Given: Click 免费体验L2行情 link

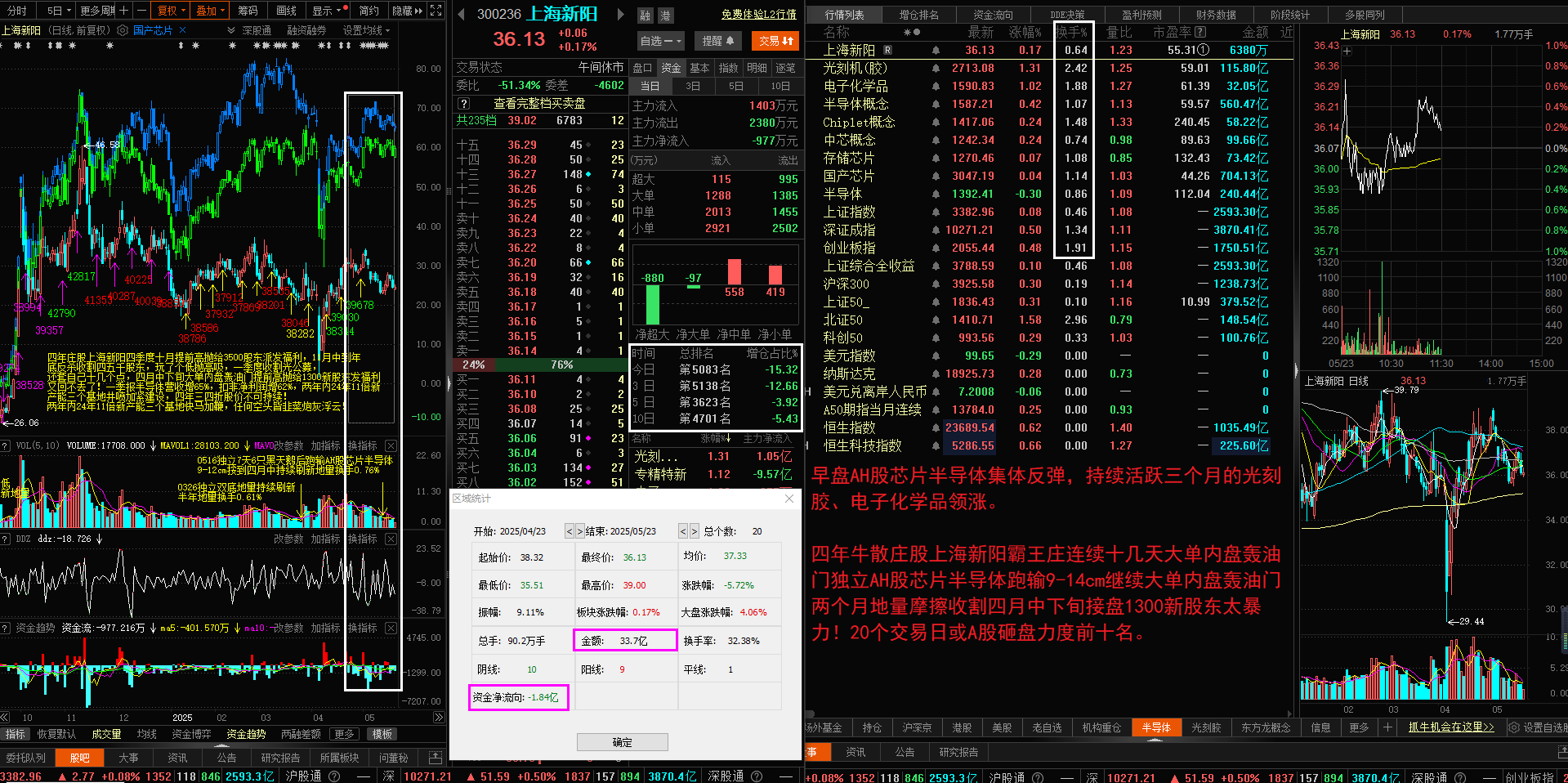Looking at the screenshot, I should click(758, 14).
